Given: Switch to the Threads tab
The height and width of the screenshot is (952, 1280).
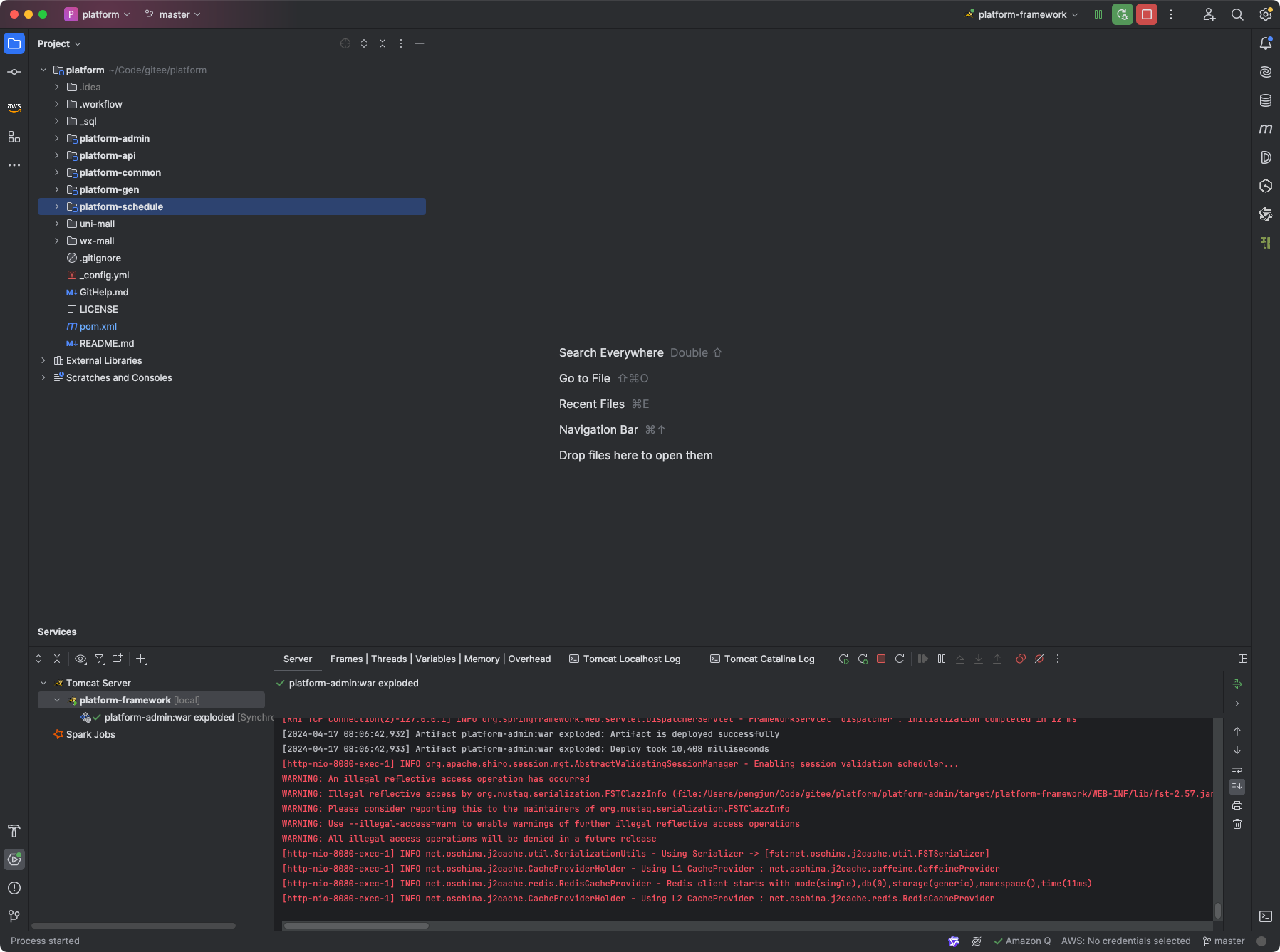Looking at the screenshot, I should tap(389, 659).
